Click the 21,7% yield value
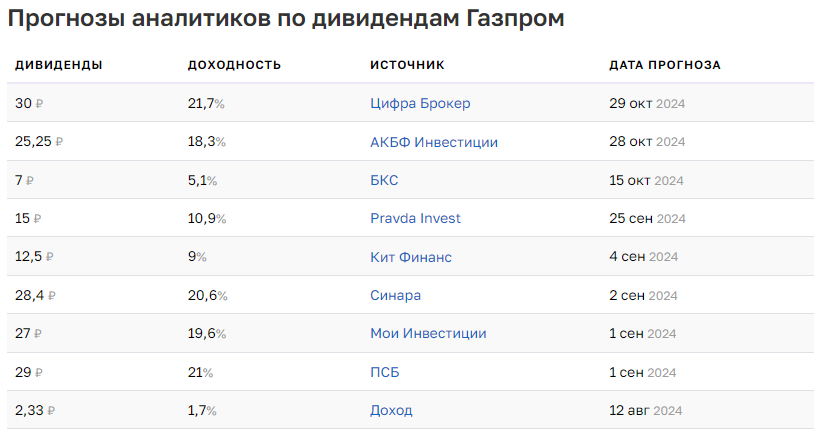This screenshot has width=831, height=441. click(x=206, y=104)
